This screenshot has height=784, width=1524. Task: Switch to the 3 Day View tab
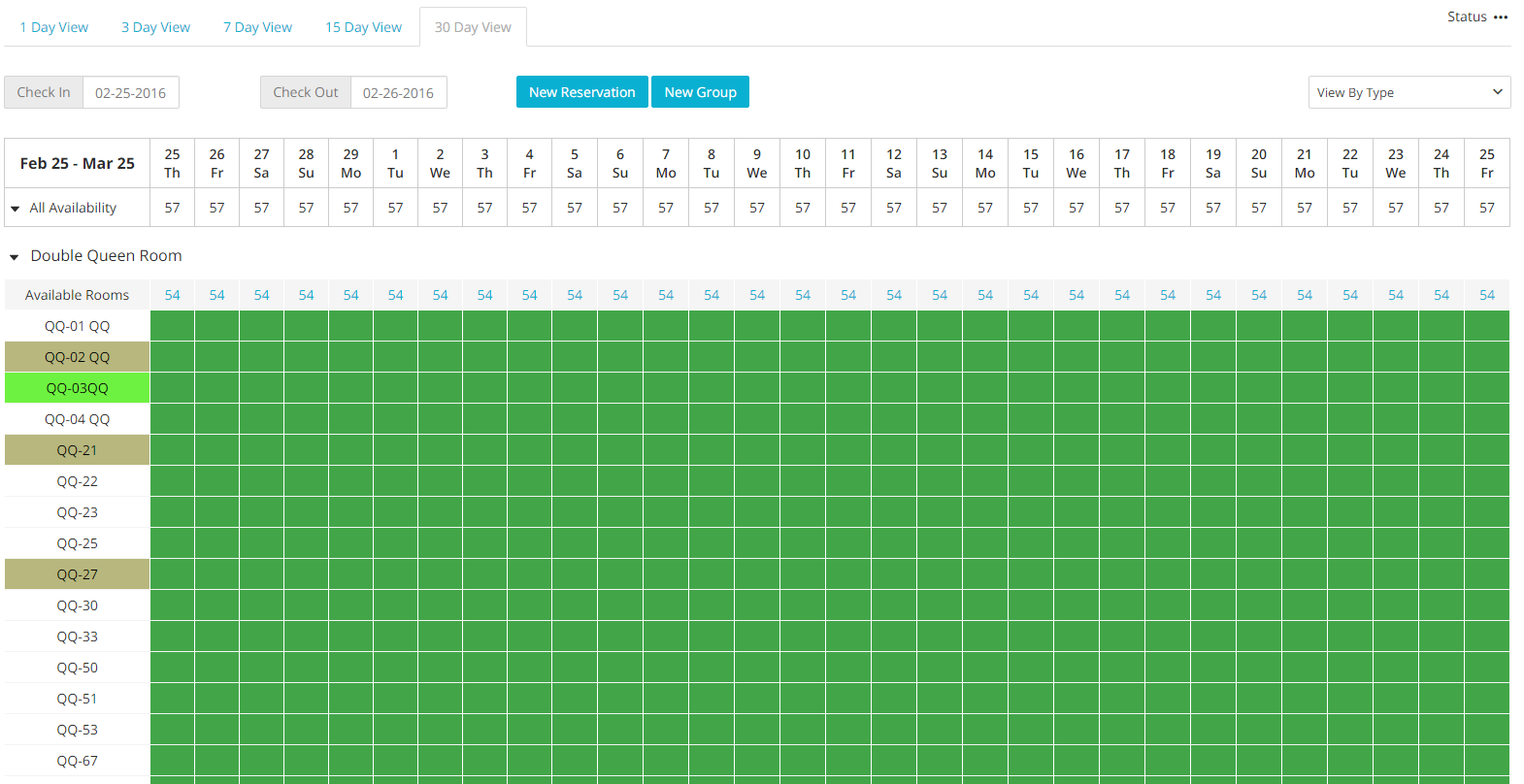point(155,27)
